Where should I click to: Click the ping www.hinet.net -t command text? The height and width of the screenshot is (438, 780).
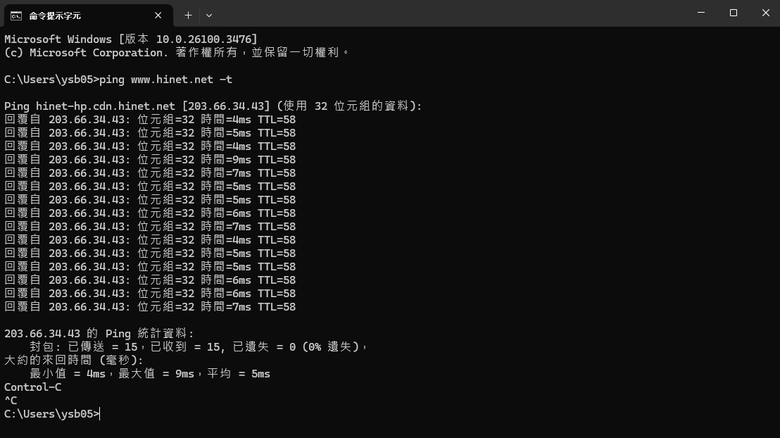click(166, 80)
